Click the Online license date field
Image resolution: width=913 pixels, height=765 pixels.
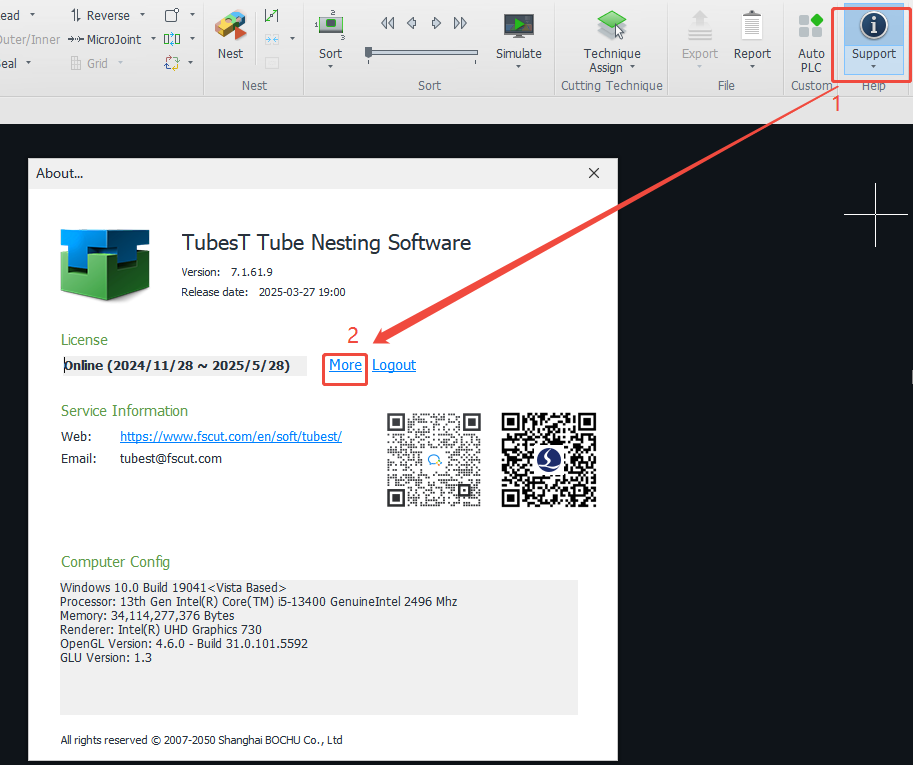185,366
